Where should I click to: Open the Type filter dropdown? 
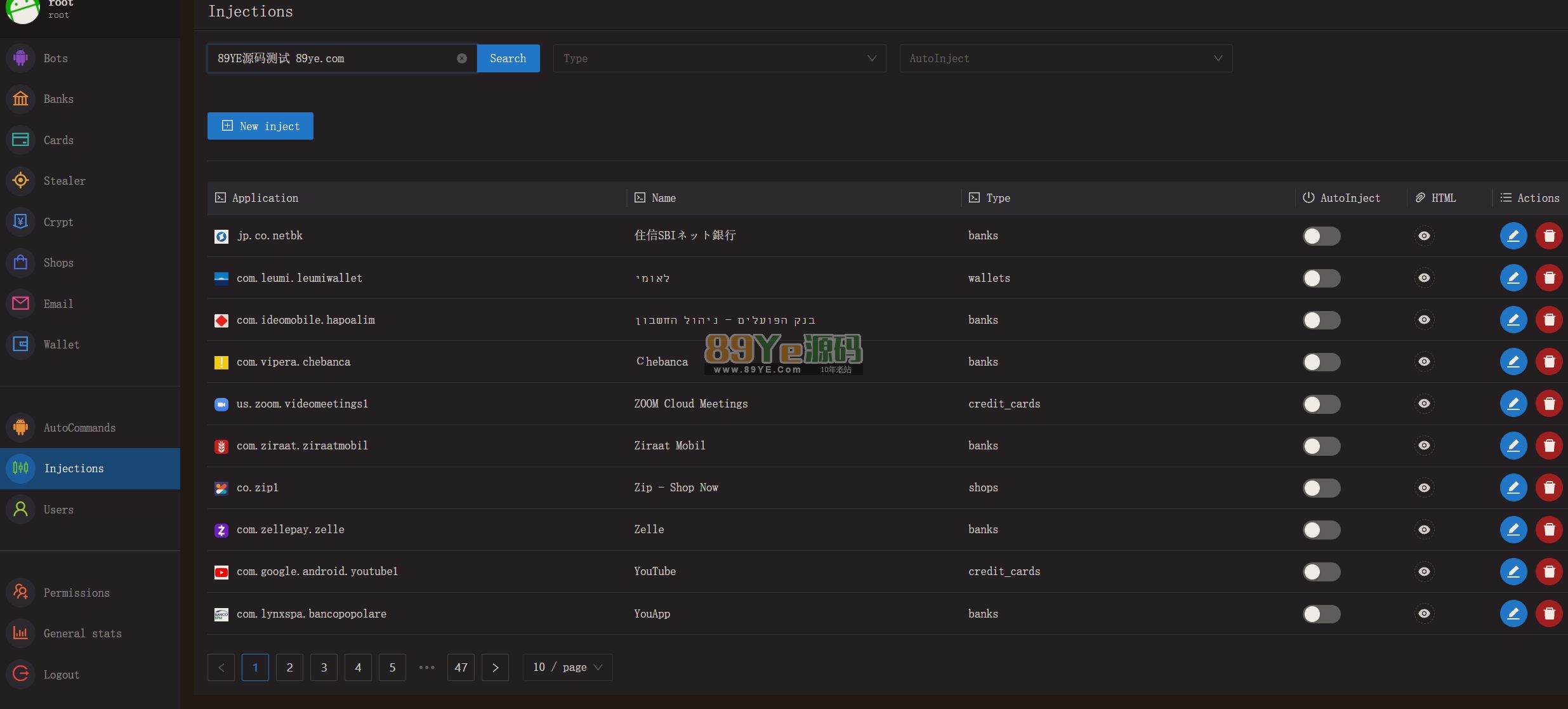tap(720, 58)
